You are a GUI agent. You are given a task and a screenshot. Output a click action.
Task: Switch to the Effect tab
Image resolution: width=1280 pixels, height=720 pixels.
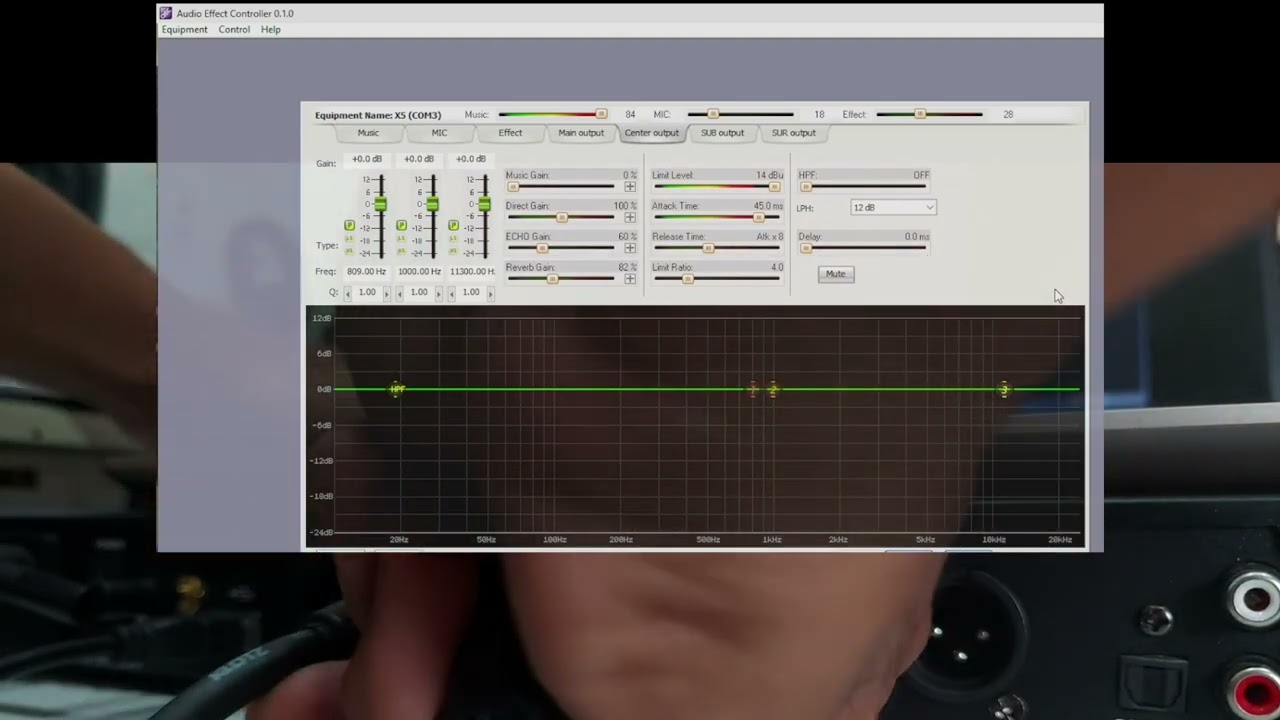tap(510, 133)
